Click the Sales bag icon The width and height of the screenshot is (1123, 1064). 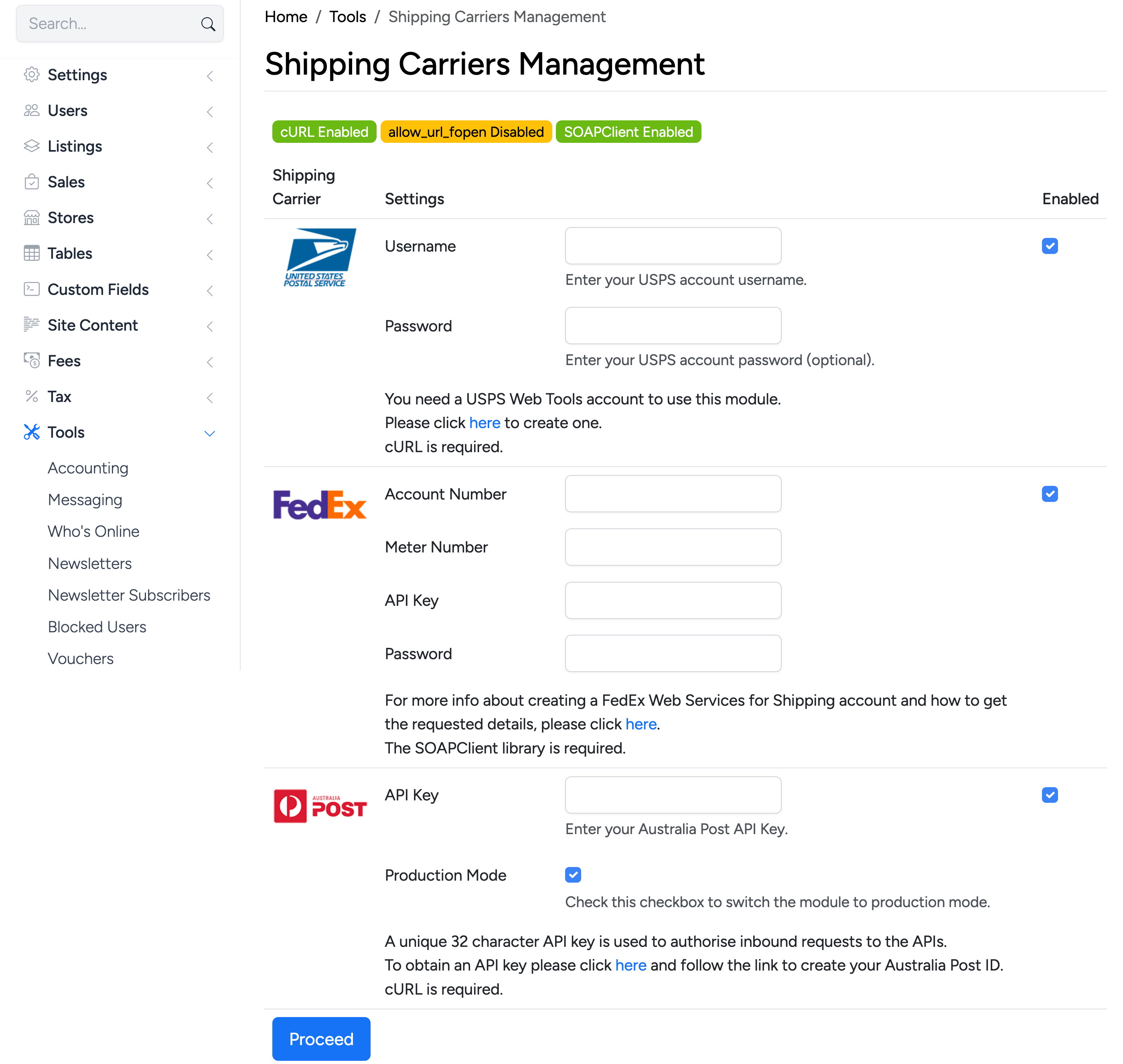point(32,182)
